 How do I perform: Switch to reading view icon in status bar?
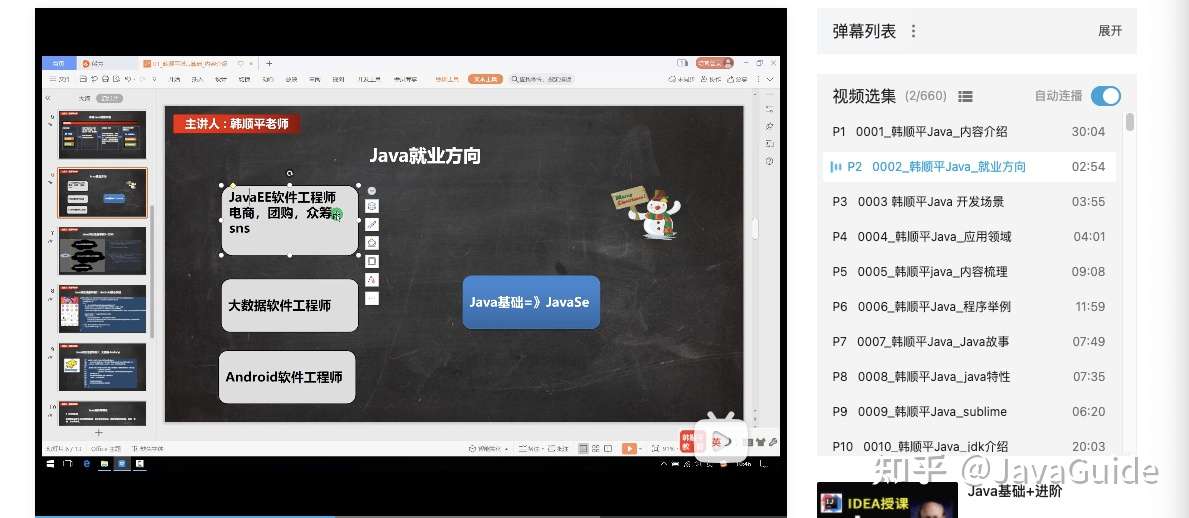(609, 448)
